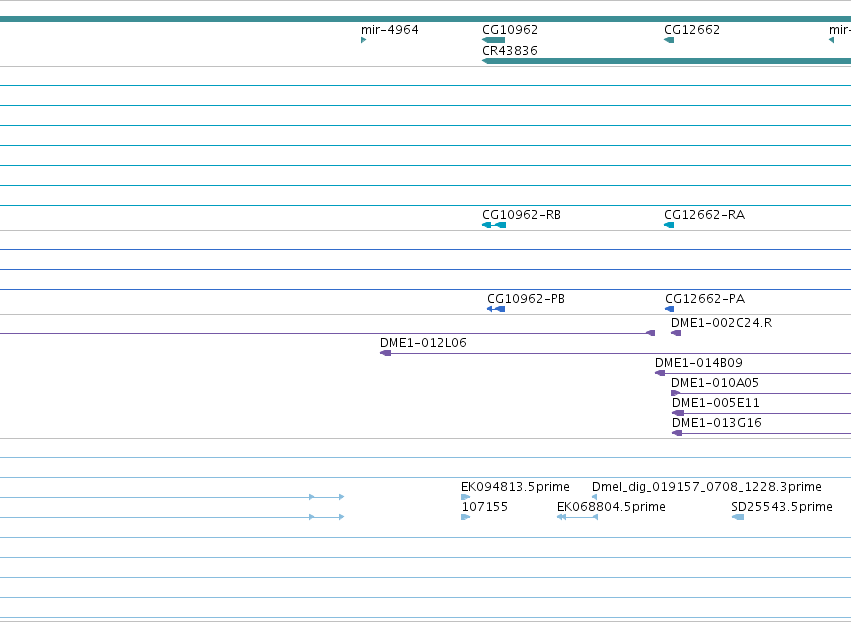
Task: Click the 107155 label
Action: (484, 506)
